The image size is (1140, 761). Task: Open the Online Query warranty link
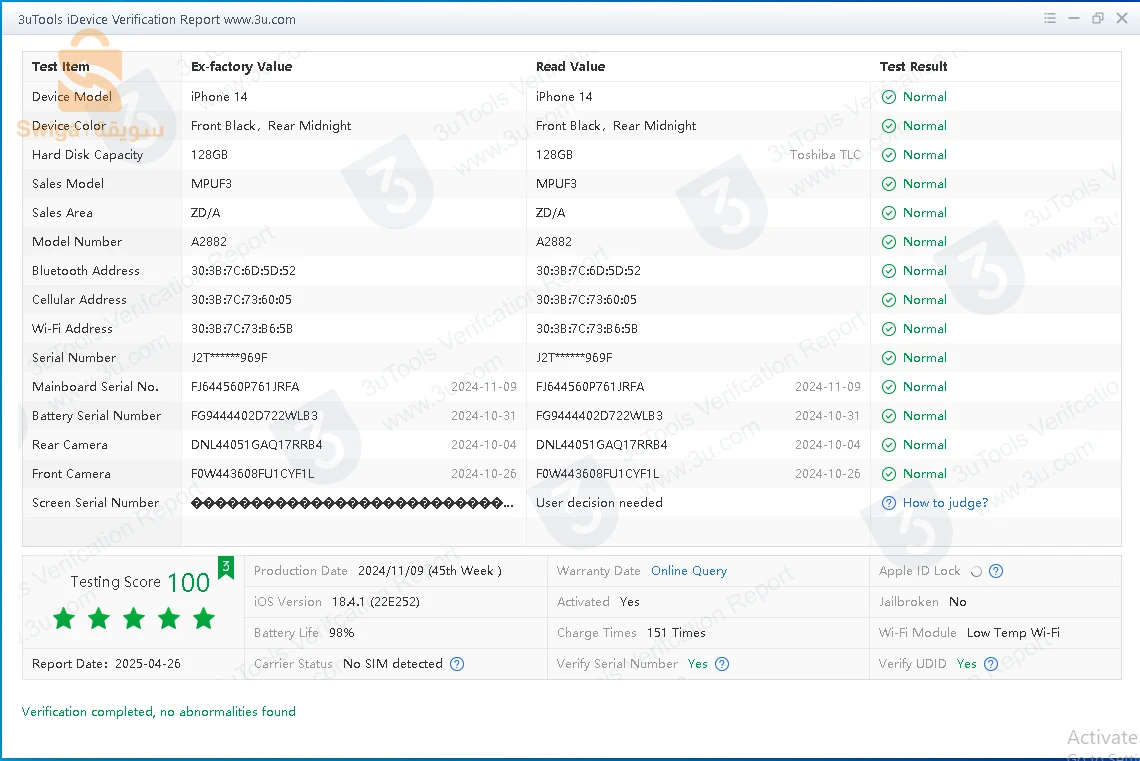tap(689, 571)
